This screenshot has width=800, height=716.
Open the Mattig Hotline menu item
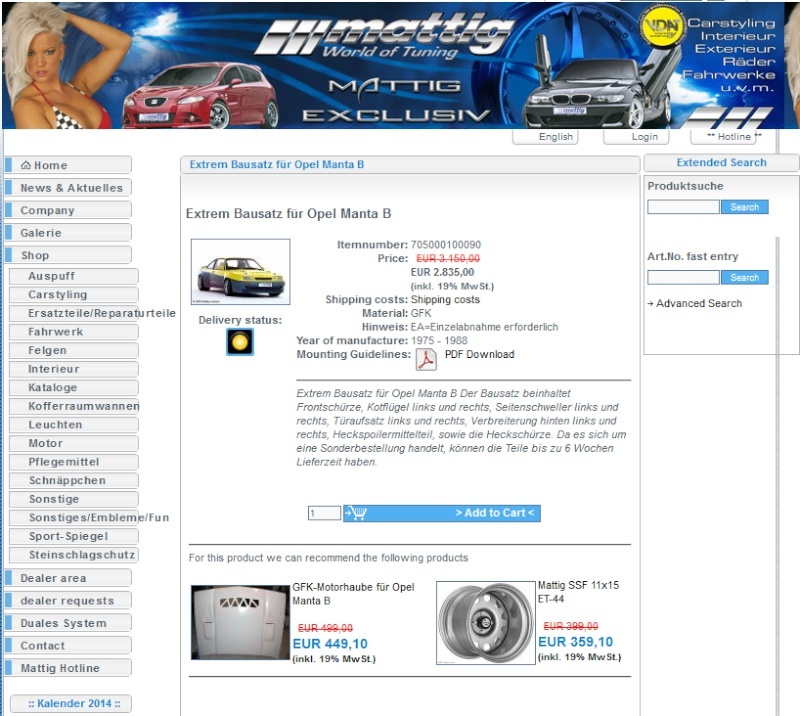pyautogui.click(x=68, y=668)
